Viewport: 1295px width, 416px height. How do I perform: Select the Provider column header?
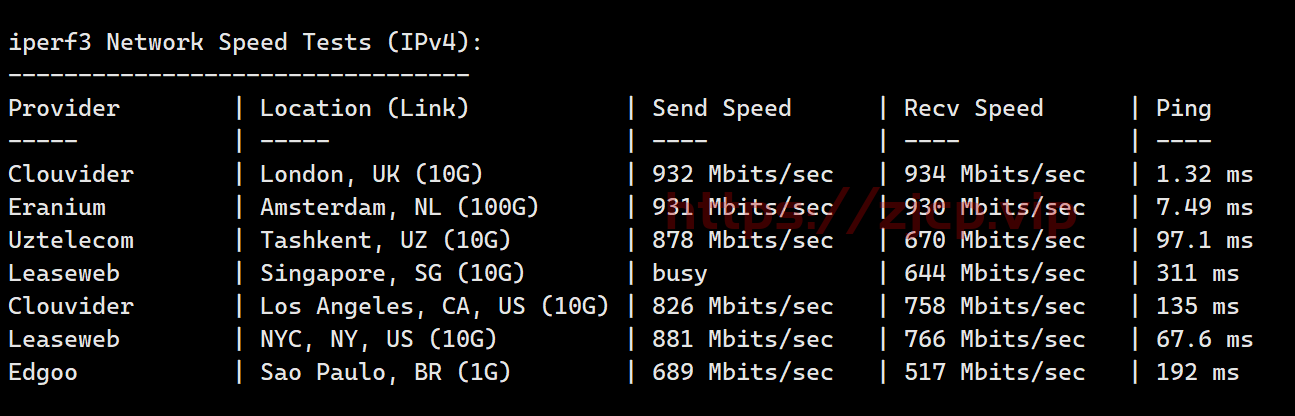(64, 108)
